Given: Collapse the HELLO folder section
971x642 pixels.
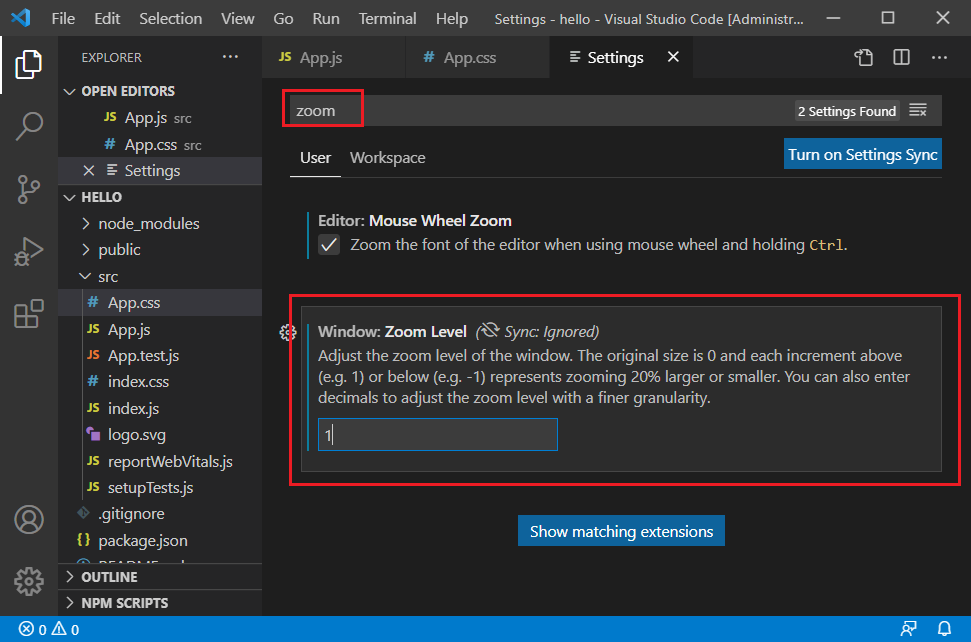Looking at the screenshot, I should coord(69,197).
